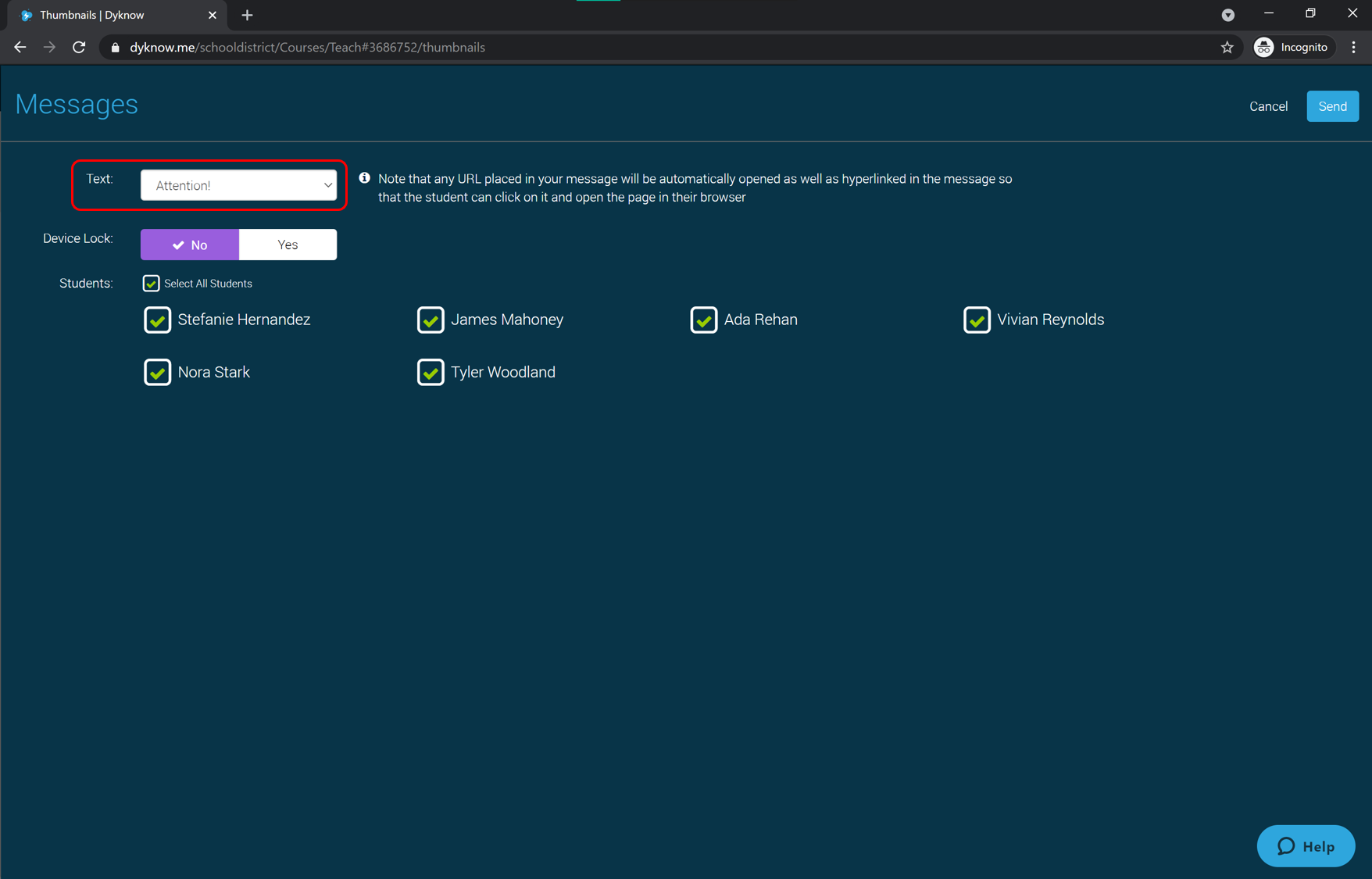This screenshot has height=879, width=1372.
Task: Toggle the Ada Rehan checkbox
Action: tap(704, 320)
